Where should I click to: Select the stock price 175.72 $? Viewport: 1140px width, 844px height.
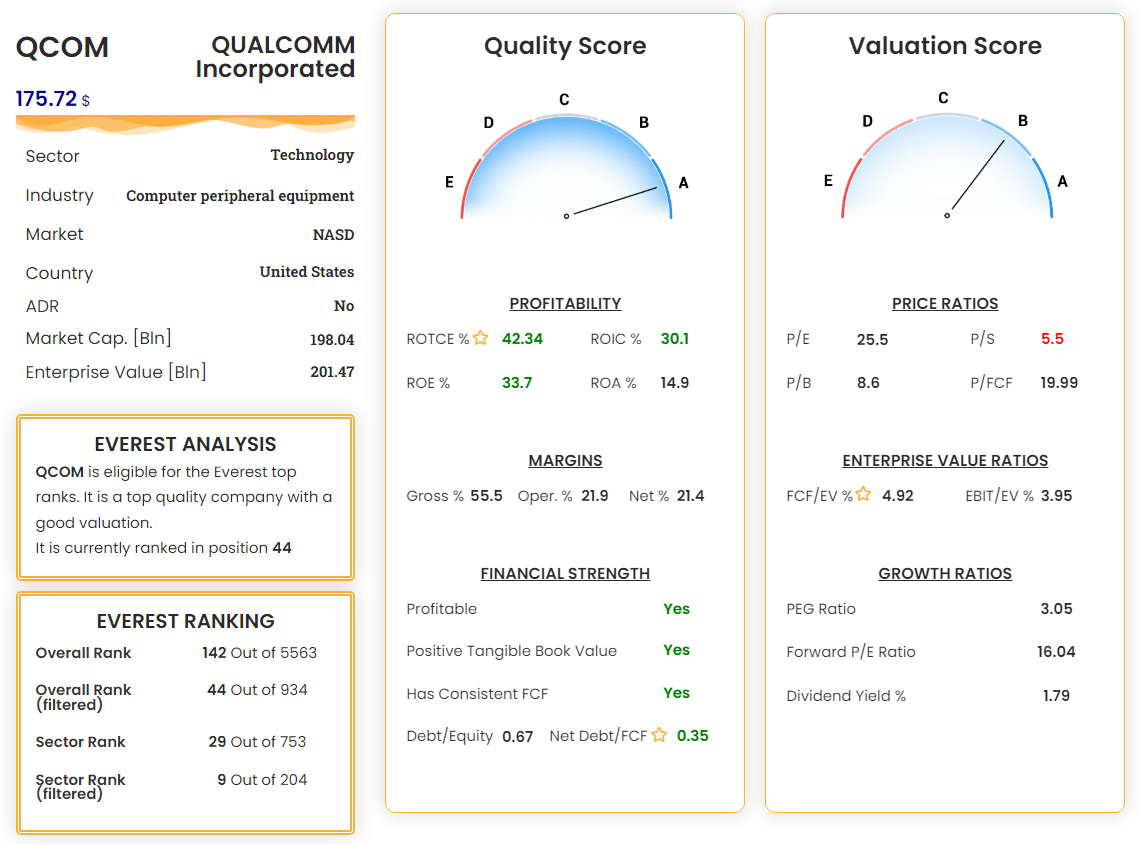click(53, 99)
